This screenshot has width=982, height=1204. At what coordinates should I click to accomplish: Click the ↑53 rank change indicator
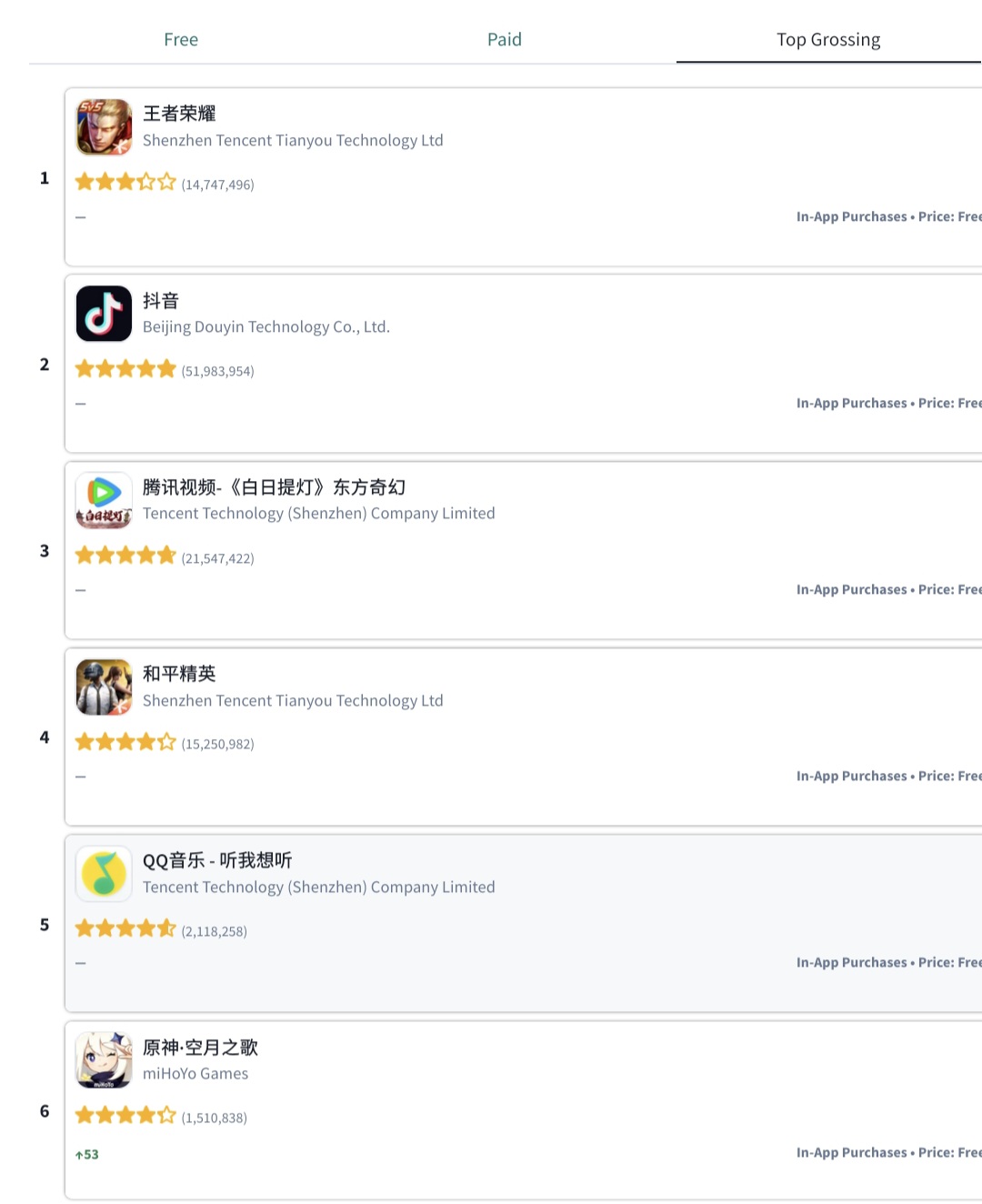click(x=87, y=1155)
